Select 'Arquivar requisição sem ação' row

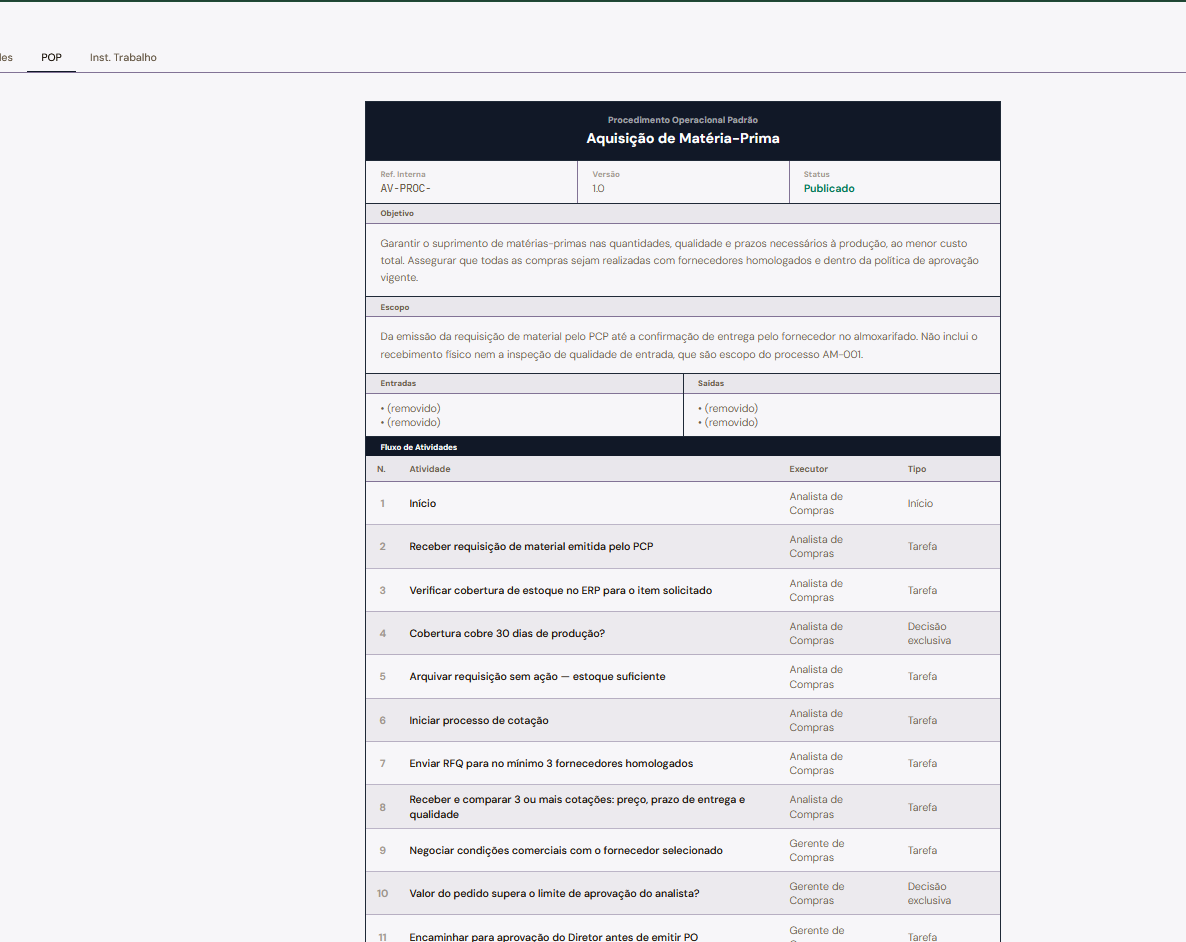click(682, 676)
